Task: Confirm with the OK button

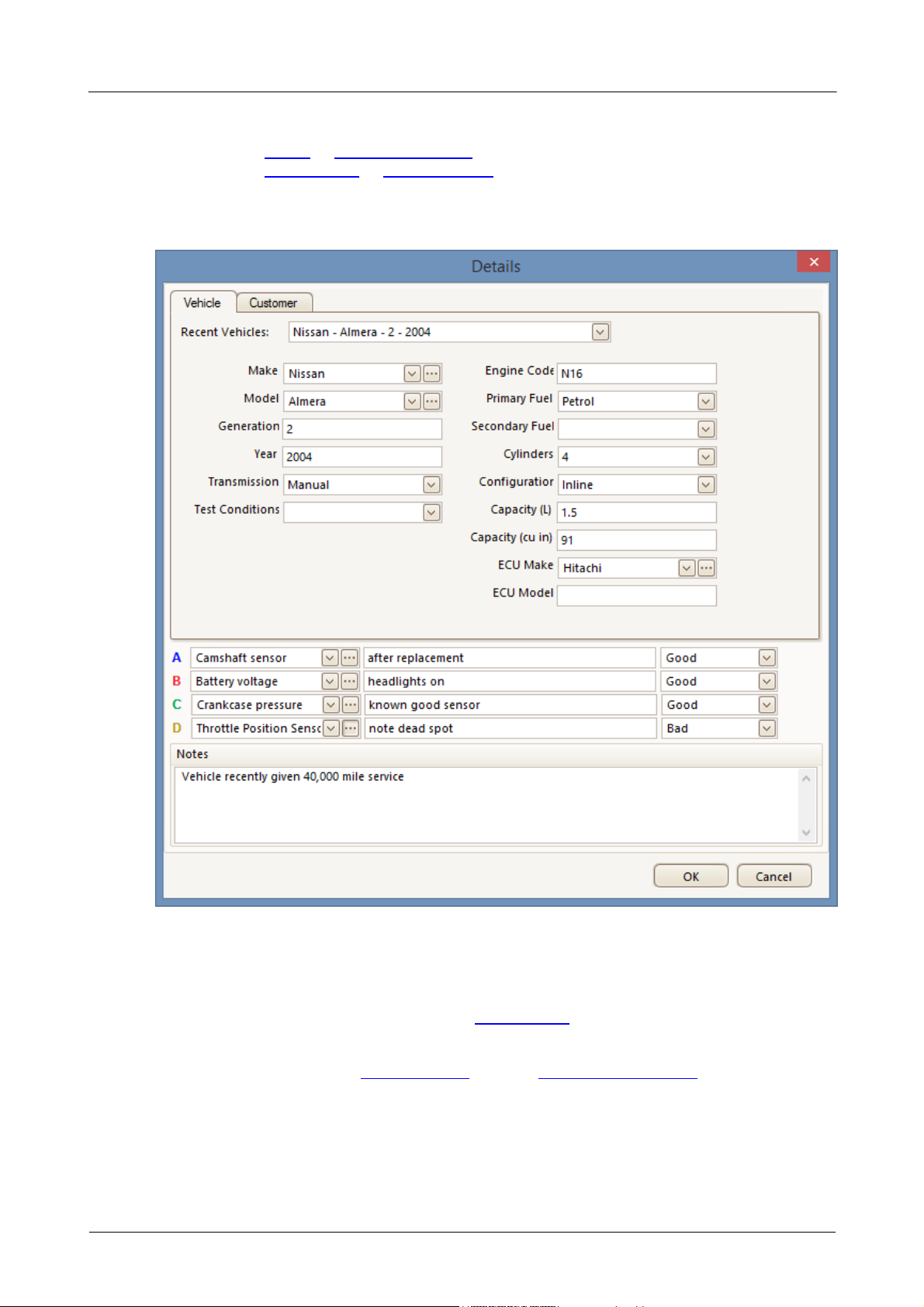Action: 691,877
